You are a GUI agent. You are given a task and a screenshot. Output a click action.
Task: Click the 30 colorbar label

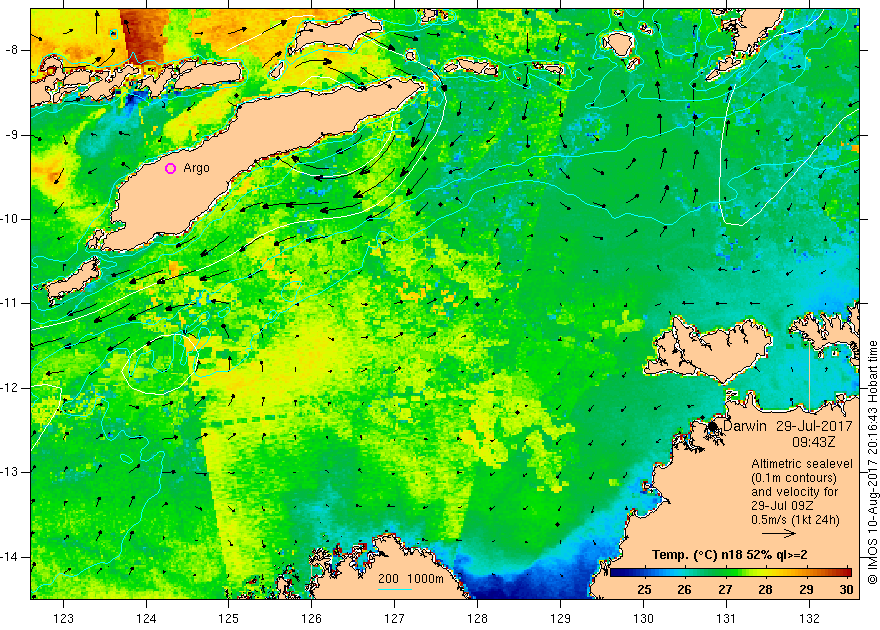coord(846,590)
